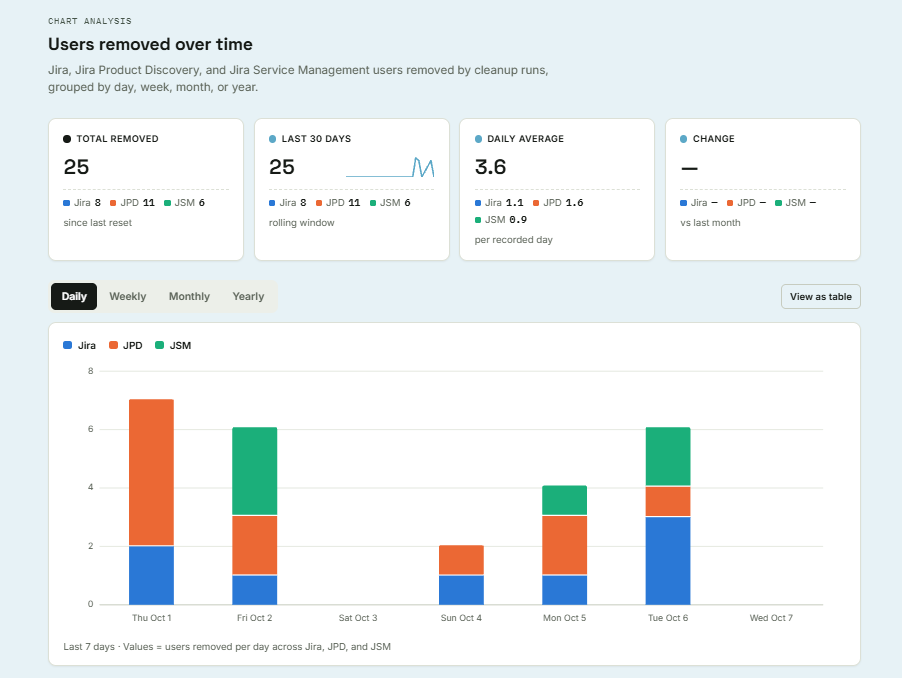Select the blue Jira segment of Thu Oct 1 bar
This screenshot has width=902, height=678.
click(151, 575)
